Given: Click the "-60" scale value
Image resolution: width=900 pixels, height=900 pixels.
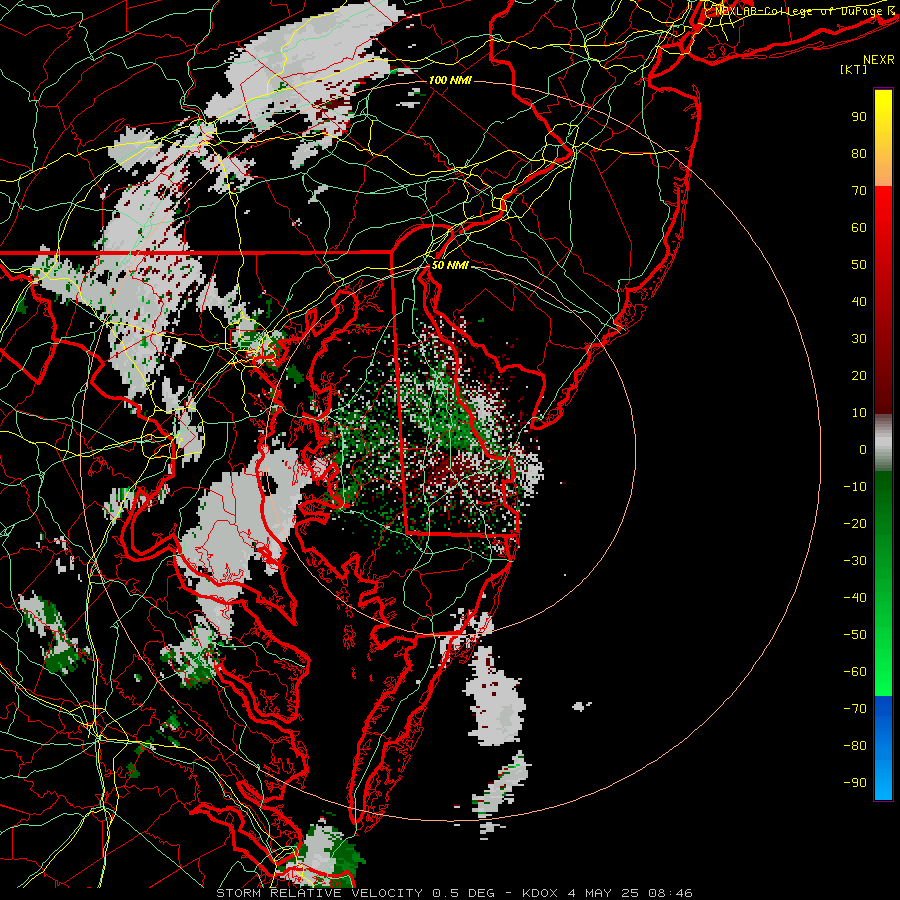Looking at the screenshot, I should 855,672.
